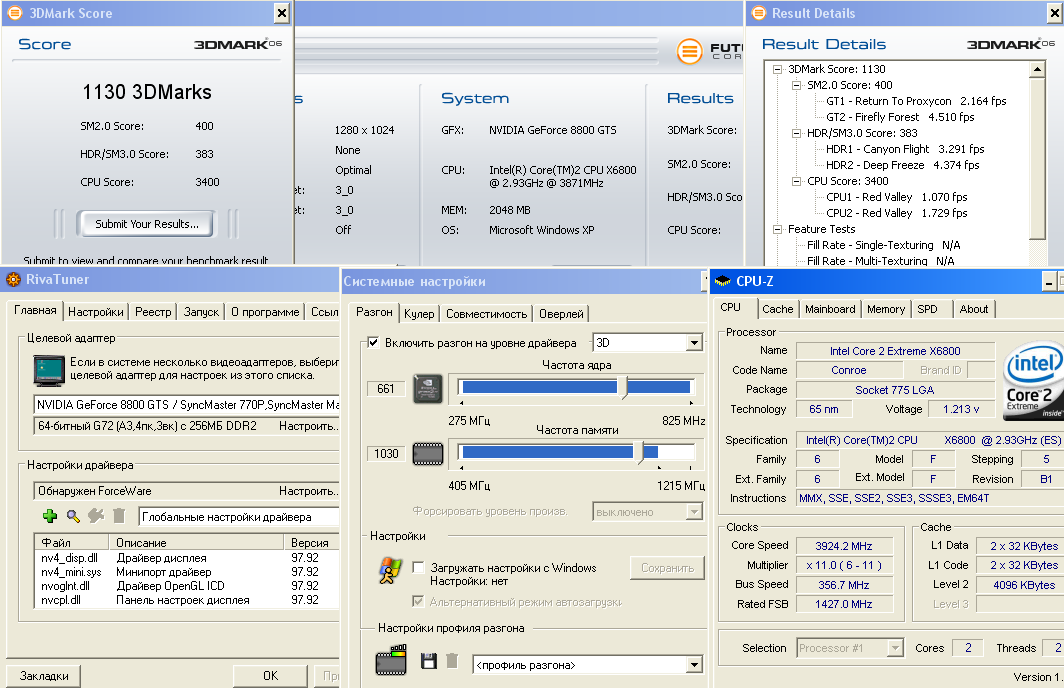Image resolution: width=1064 pixels, height=688 pixels.
Task: Select HDR2 - Deep Freeze result row
Action: pos(902,166)
